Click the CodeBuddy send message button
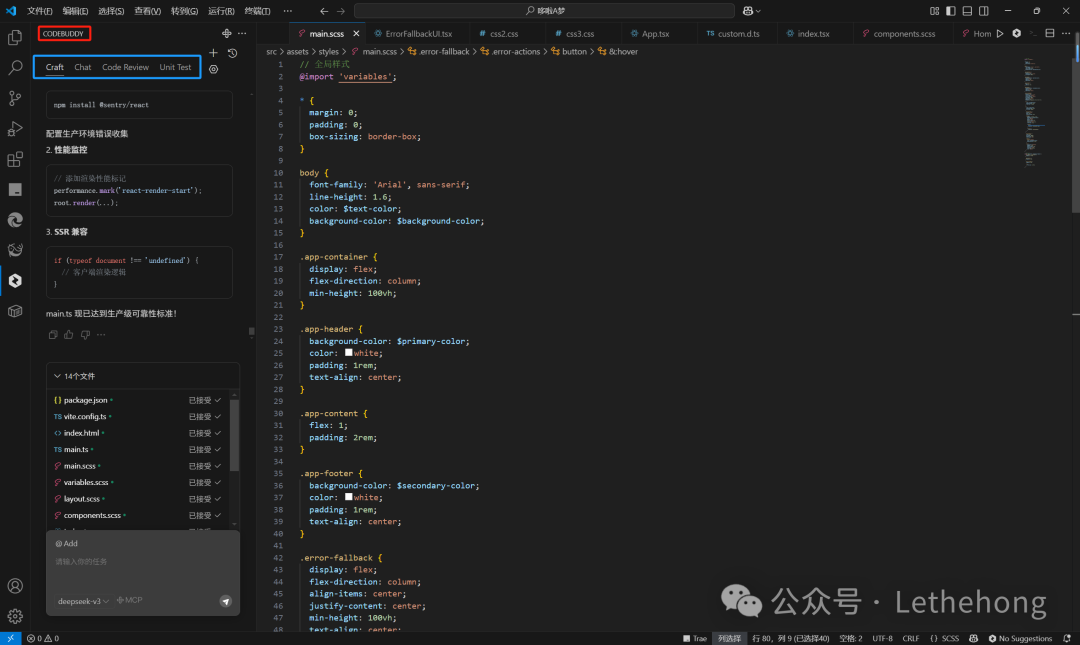Screen dimensions: 1080x645 point(225,601)
